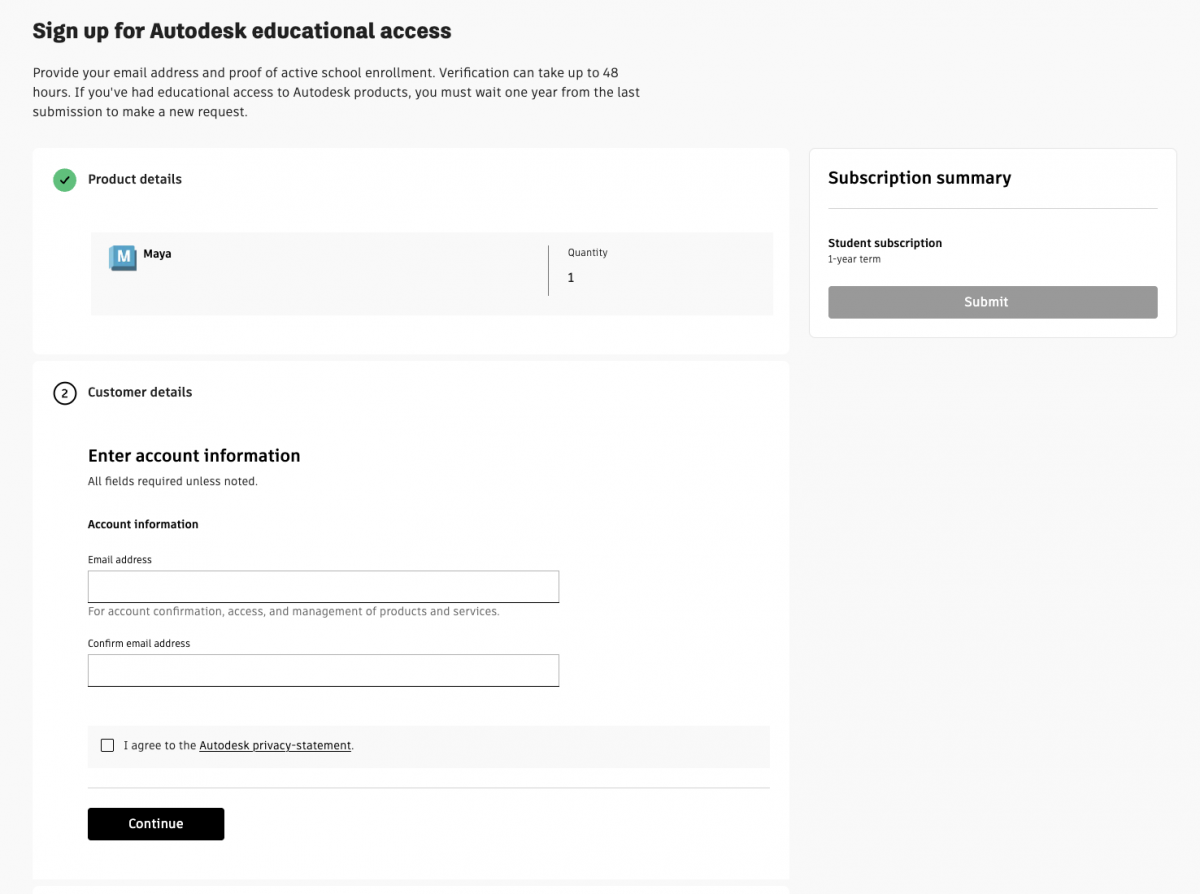Viewport: 1200px width, 894px height.
Task: Click the Sign up for Autodesk educational access title
Action: pos(242,31)
